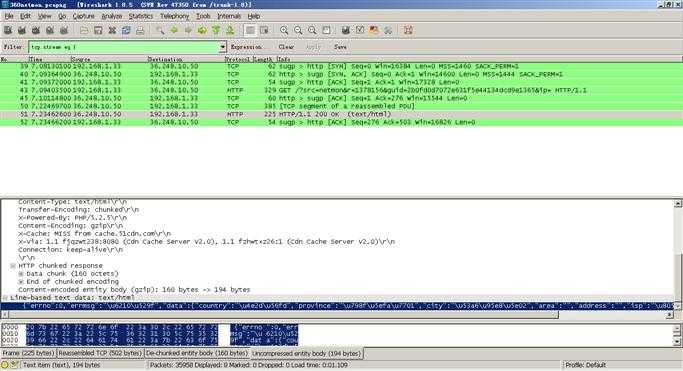Click the packet details horizontal scrollbar

337,314
